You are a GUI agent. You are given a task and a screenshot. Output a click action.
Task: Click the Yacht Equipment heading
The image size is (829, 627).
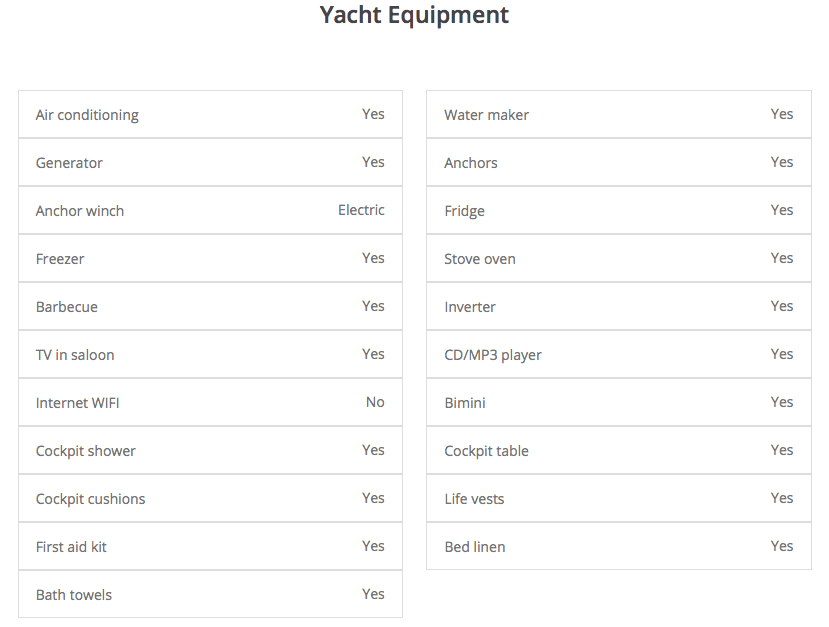(x=414, y=15)
